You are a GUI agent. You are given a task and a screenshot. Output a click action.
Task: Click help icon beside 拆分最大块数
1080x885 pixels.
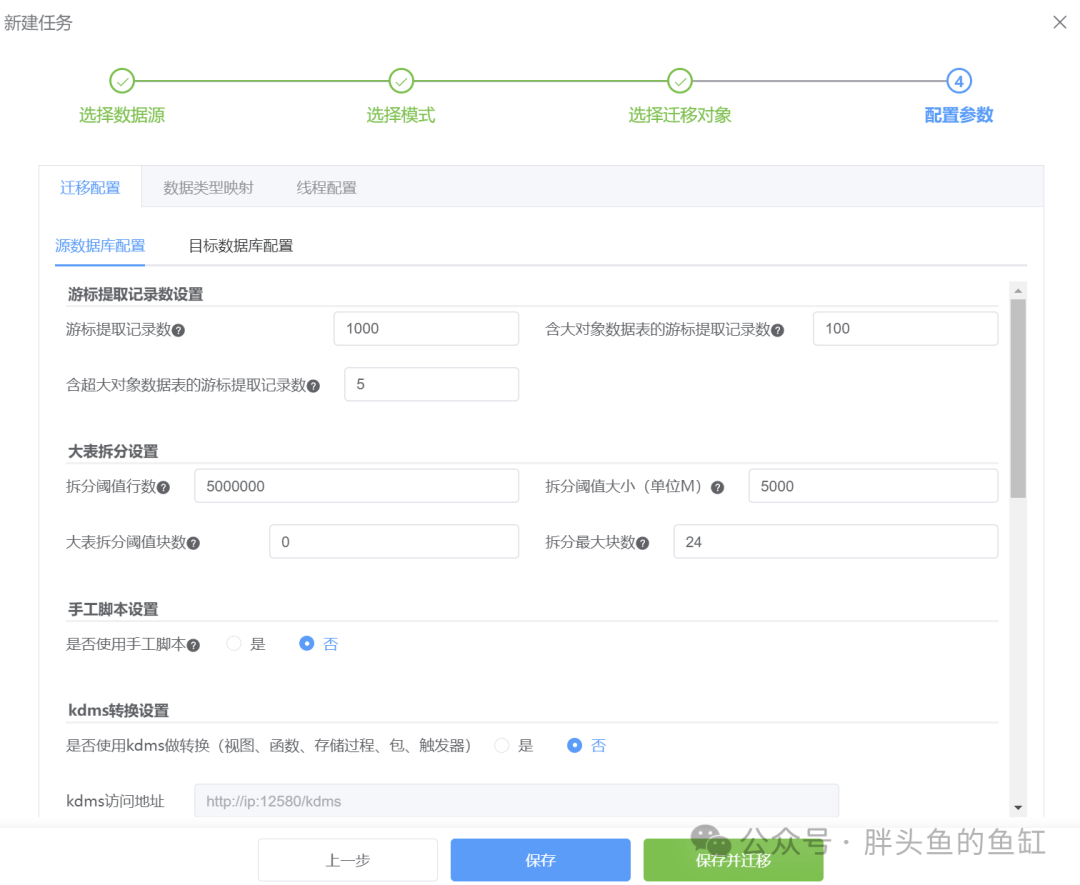tap(643, 543)
